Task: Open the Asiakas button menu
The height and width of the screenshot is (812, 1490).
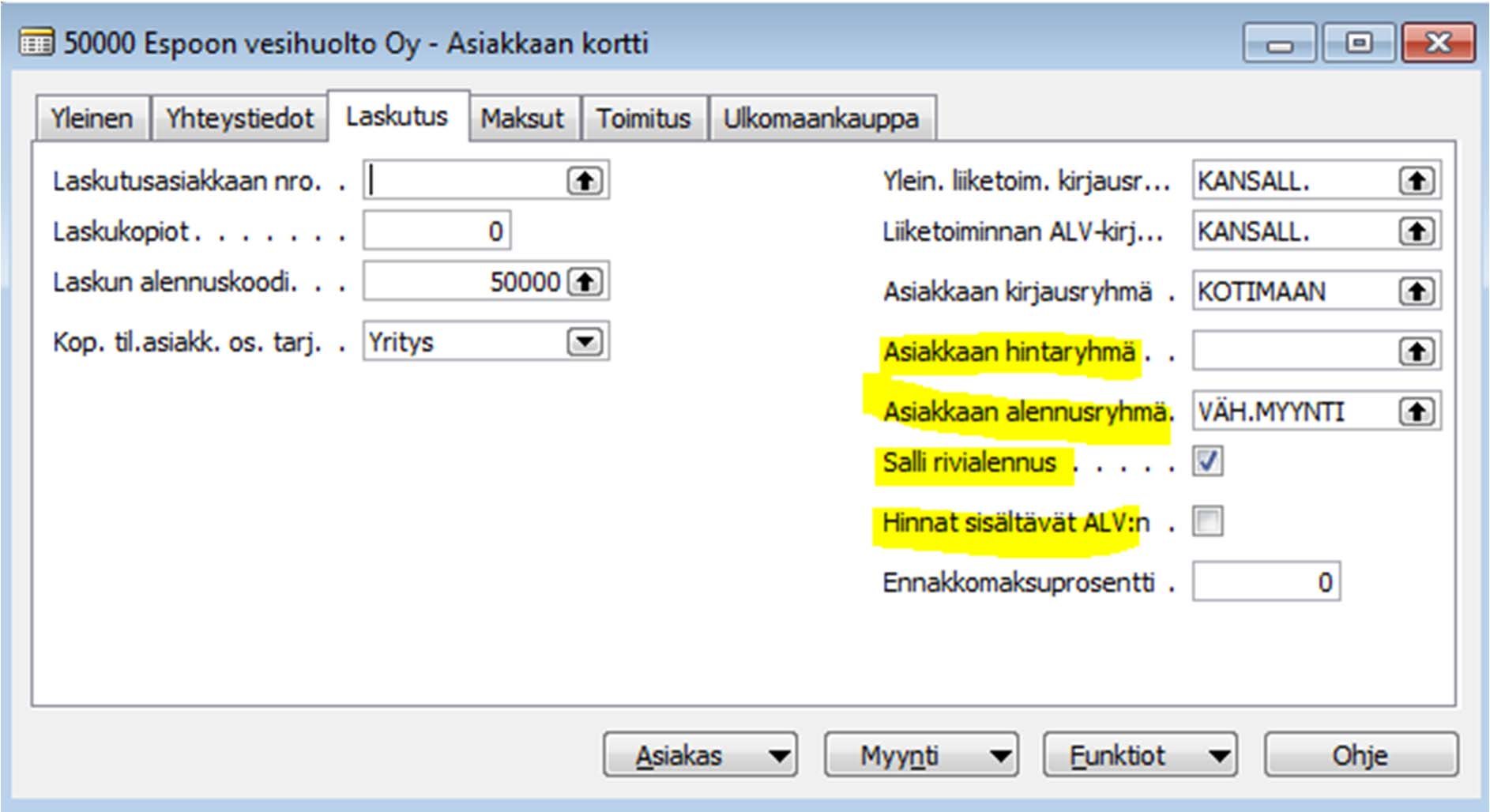Action: [700, 756]
